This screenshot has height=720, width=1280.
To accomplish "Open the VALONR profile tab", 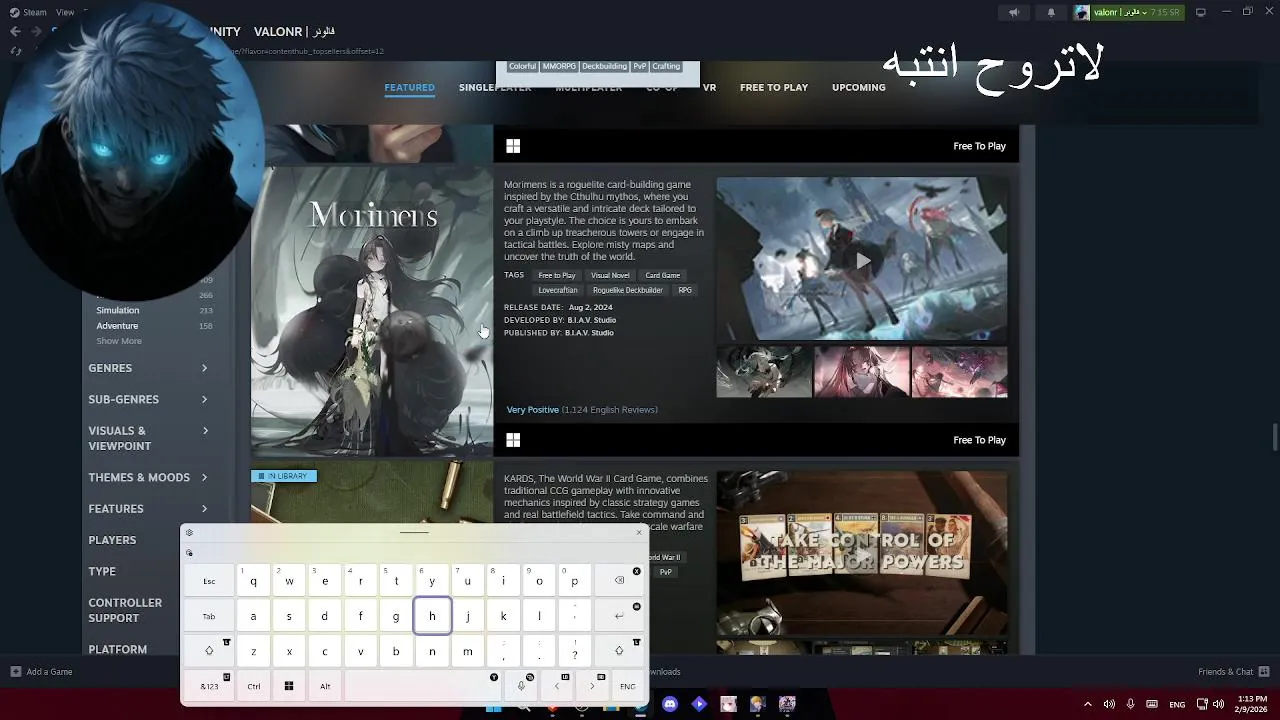I will click(x=293, y=32).
